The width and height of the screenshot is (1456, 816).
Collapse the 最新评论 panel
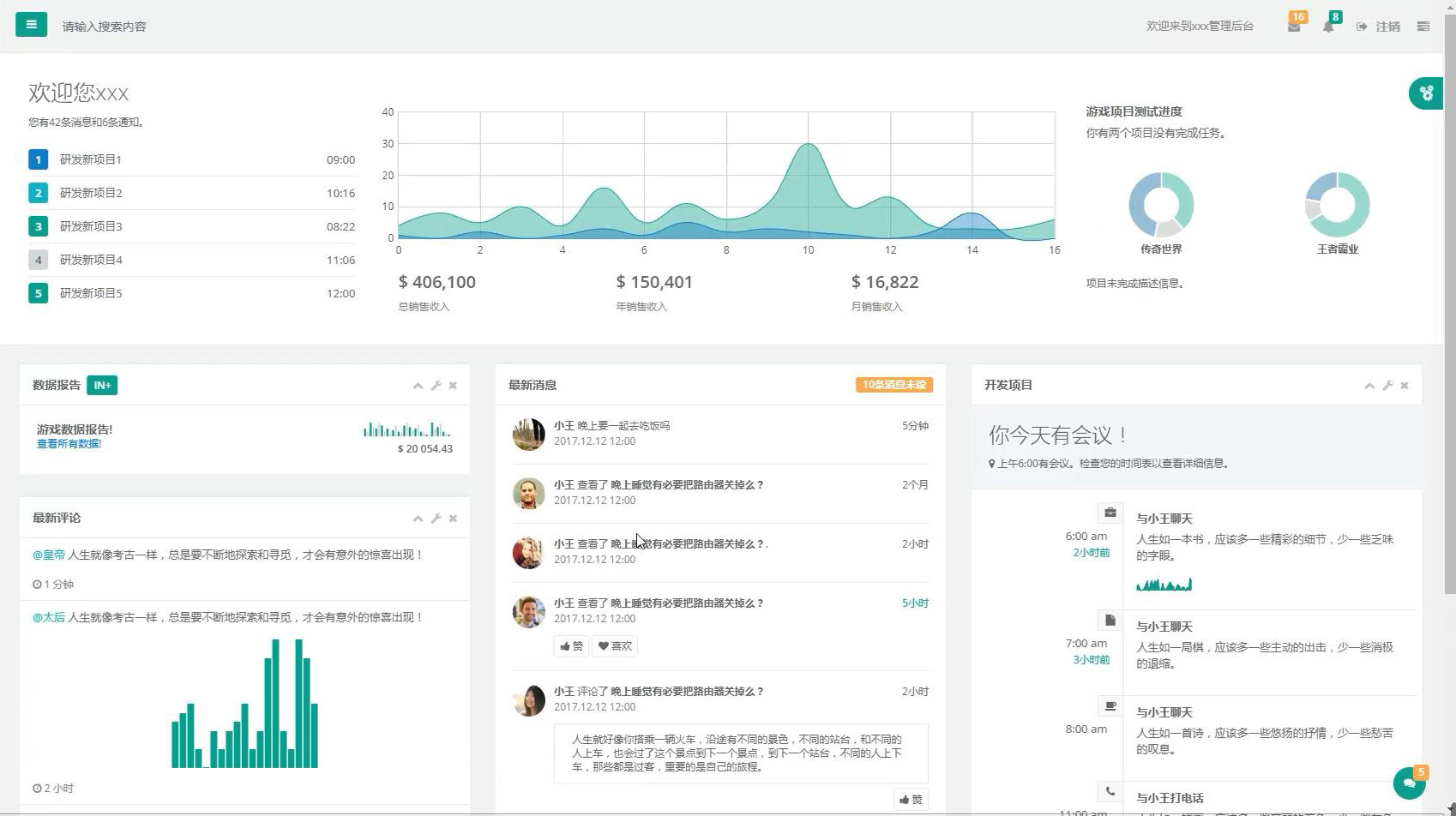click(x=418, y=519)
